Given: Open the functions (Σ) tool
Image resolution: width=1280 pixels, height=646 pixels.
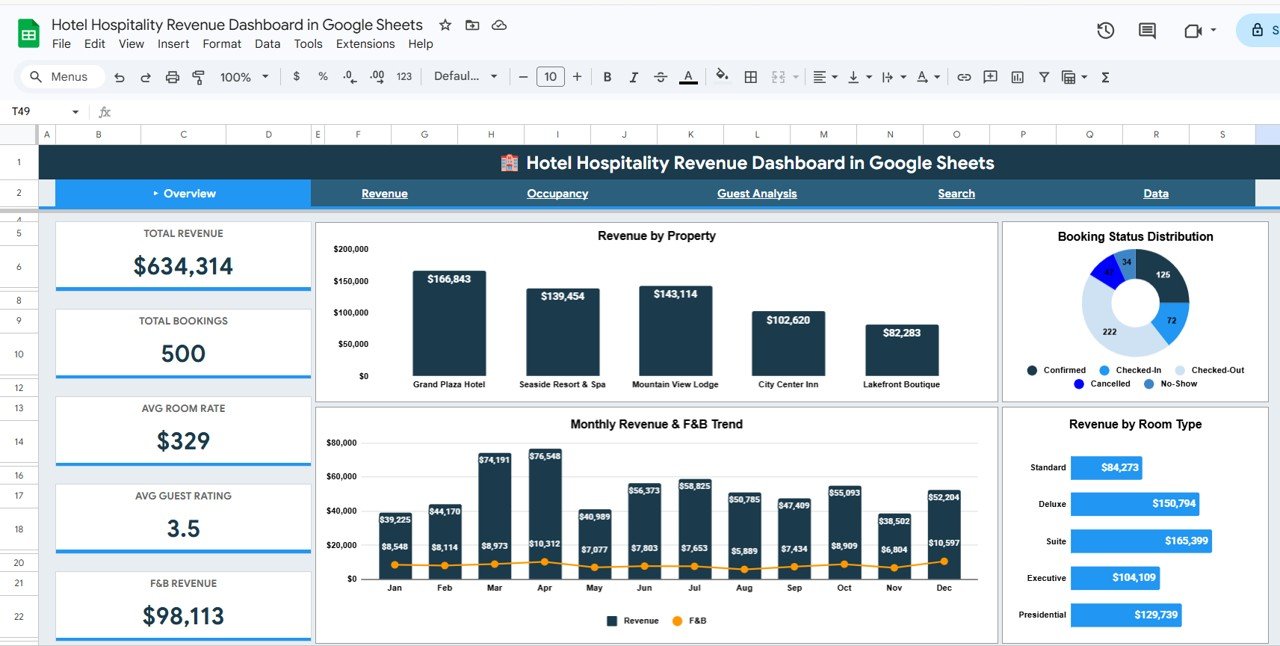Looking at the screenshot, I should coord(1106,77).
